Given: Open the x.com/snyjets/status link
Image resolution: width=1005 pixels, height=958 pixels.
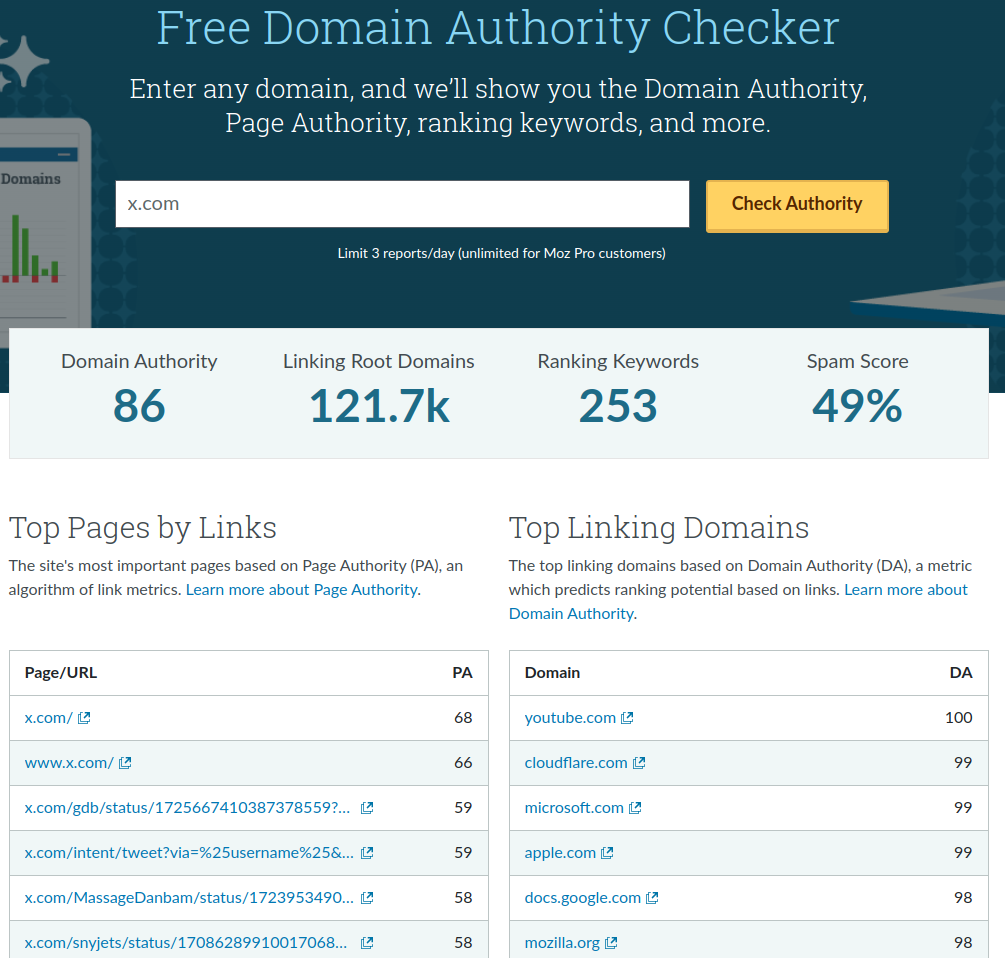Looking at the screenshot, I should 186,943.
